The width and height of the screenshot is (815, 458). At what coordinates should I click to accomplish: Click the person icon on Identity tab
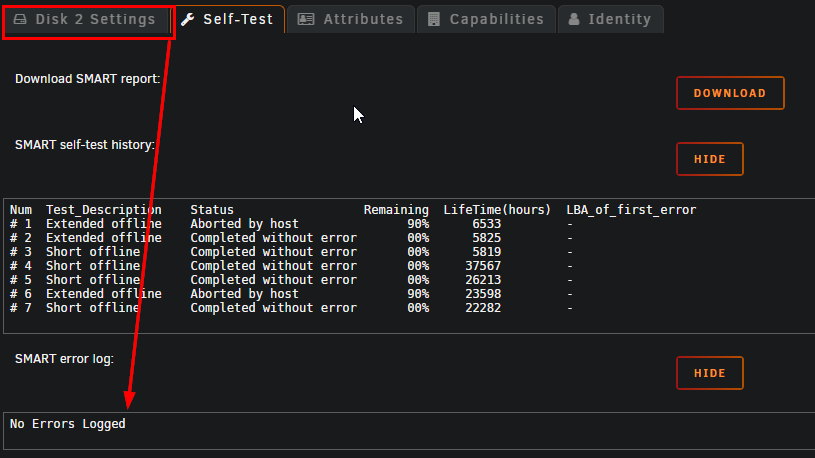[x=574, y=19]
